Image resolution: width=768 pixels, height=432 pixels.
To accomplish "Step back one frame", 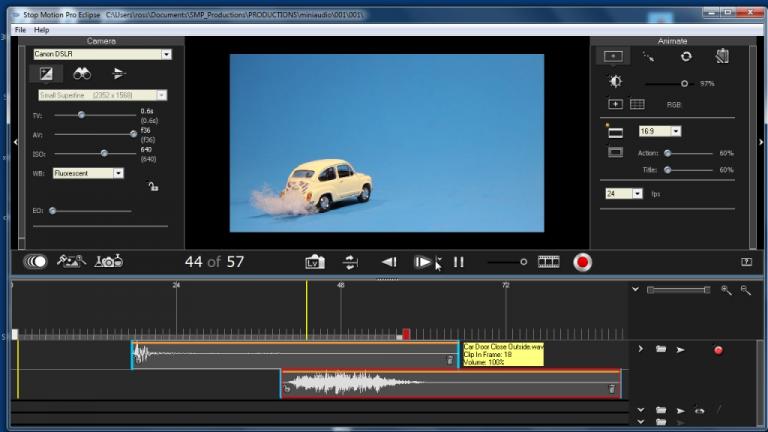I will (x=389, y=263).
